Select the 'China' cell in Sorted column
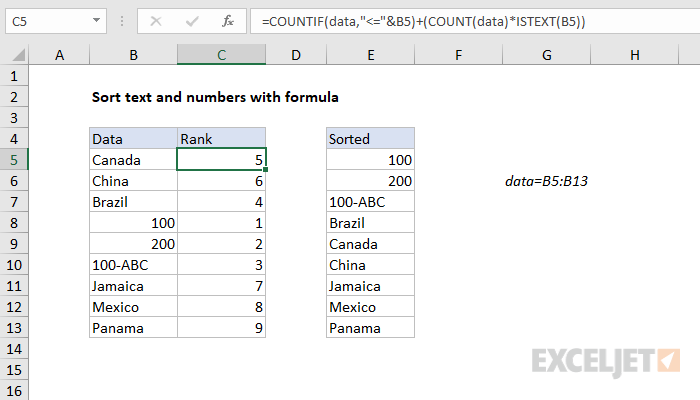Image resolution: width=700 pixels, height=400 pixels. (x=371, y=265)
